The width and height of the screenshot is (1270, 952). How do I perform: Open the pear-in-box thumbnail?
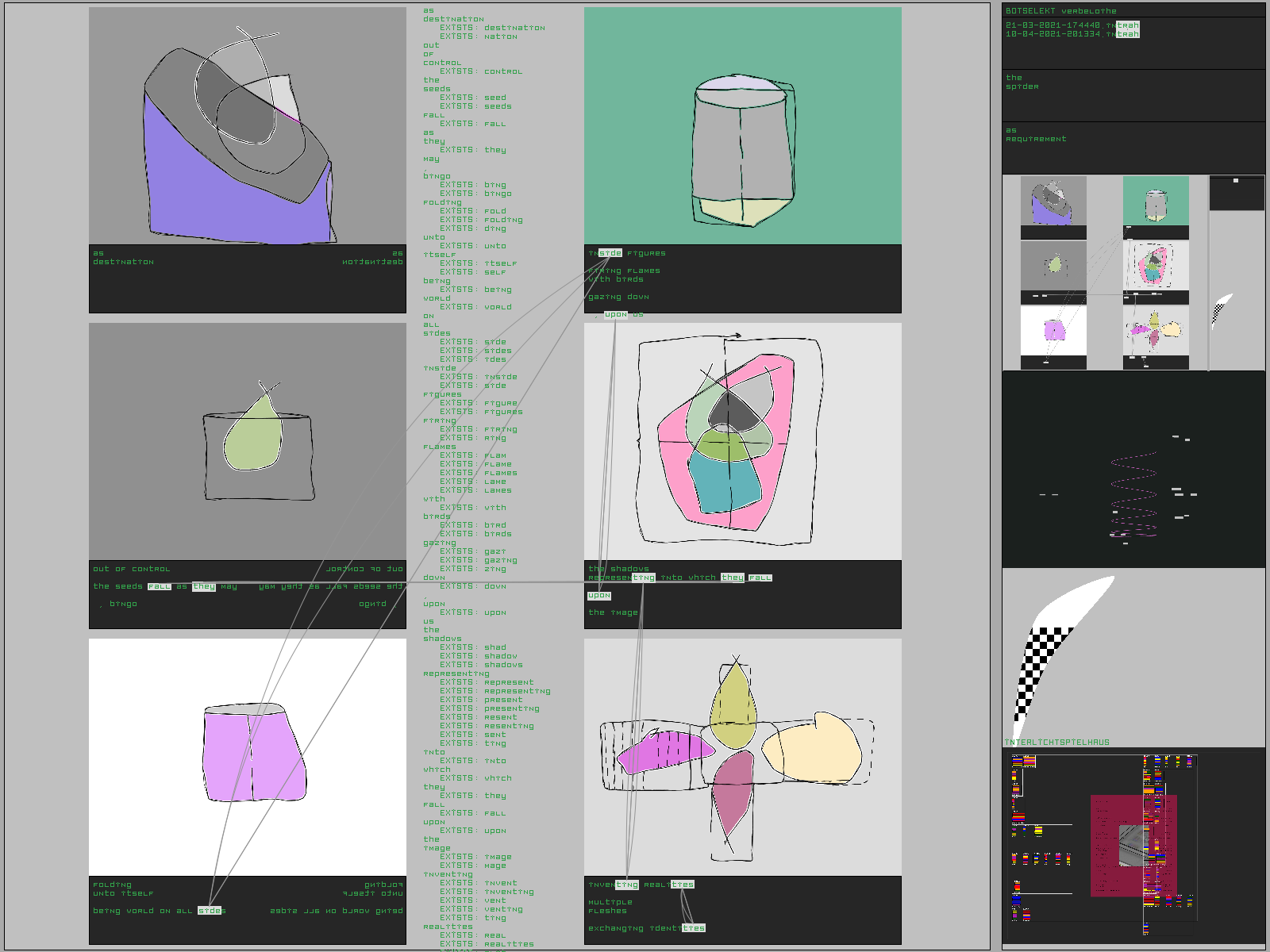pos(1053,266)
